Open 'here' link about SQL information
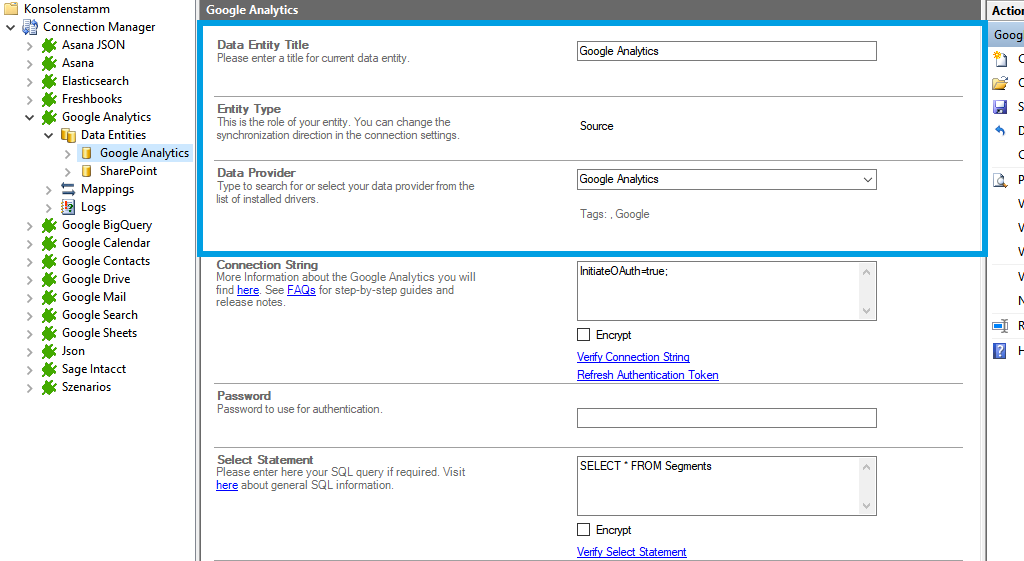The height and width of the screenshot is (561, 1024). (227, 485)
